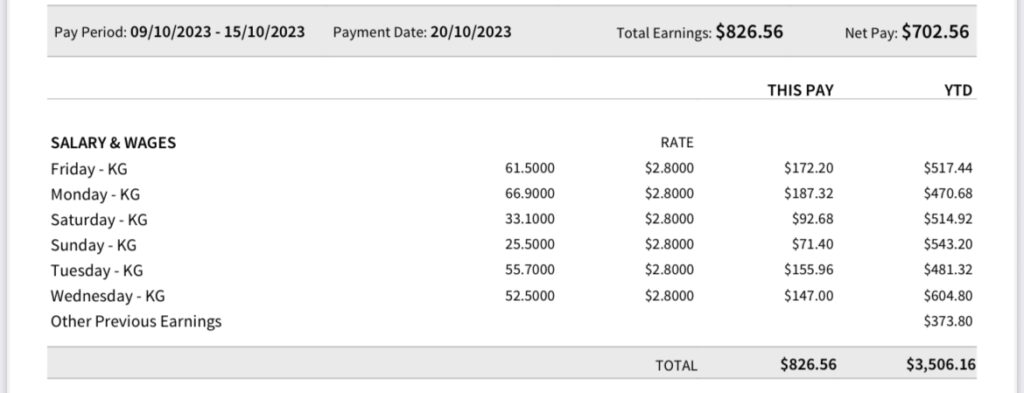Click the payment date 20/10/2023
This screenshot has width=1024, height=393.
point(471,32)
